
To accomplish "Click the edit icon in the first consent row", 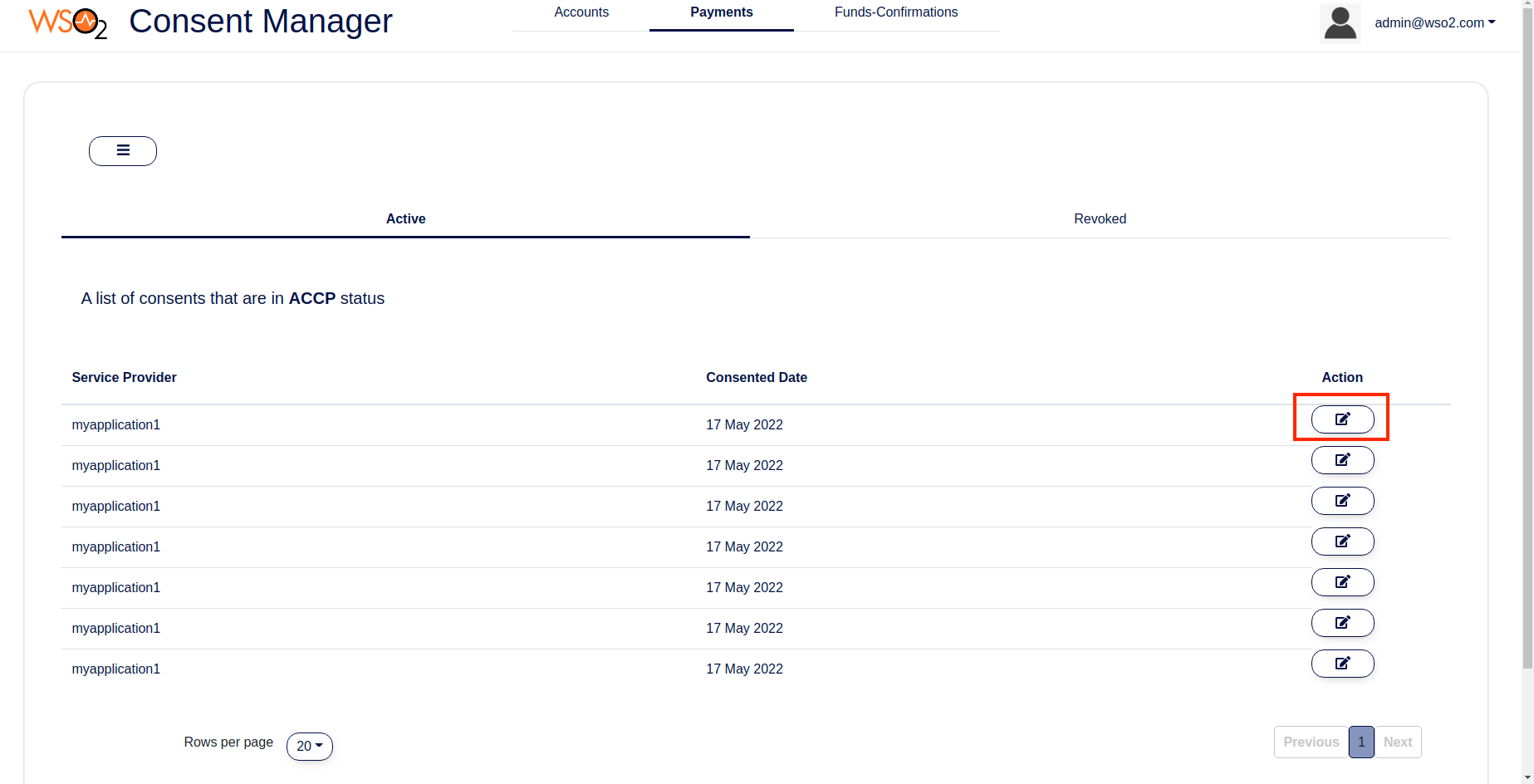I will tap(1342, 419).
